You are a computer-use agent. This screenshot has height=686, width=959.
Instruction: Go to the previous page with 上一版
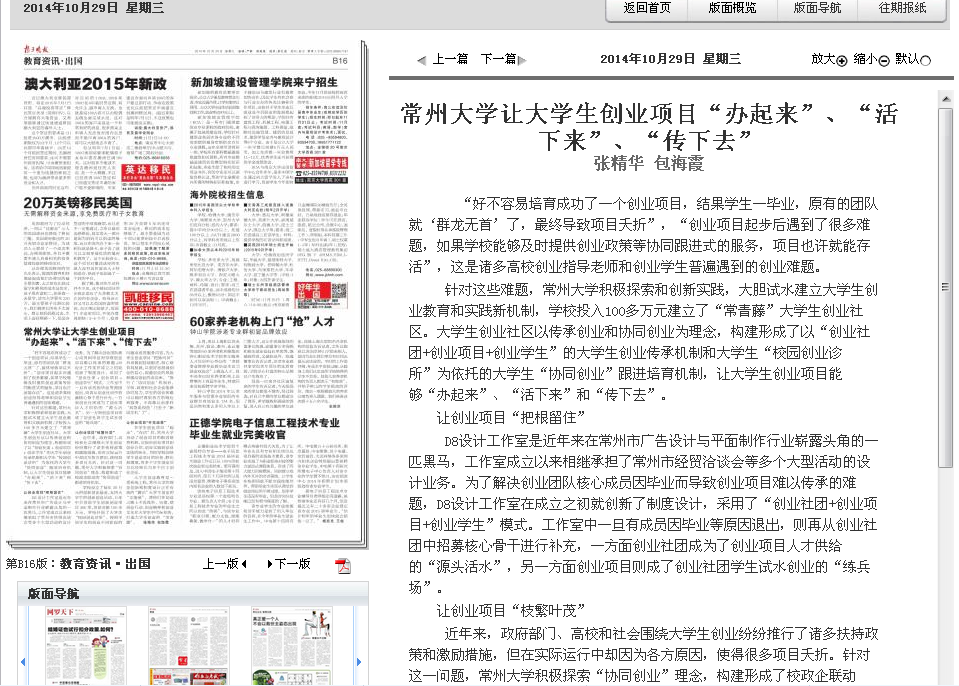[224, 564]
